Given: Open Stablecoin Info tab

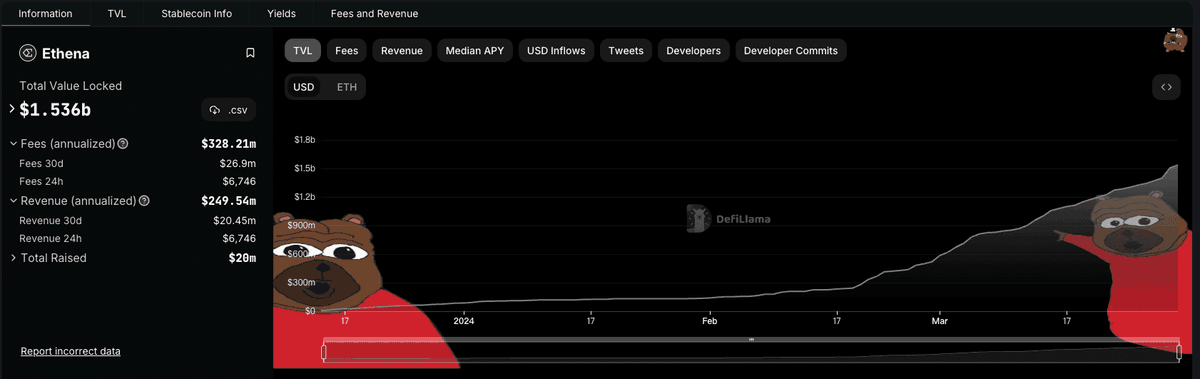Looking at the screenshot, I should (197, 14).
